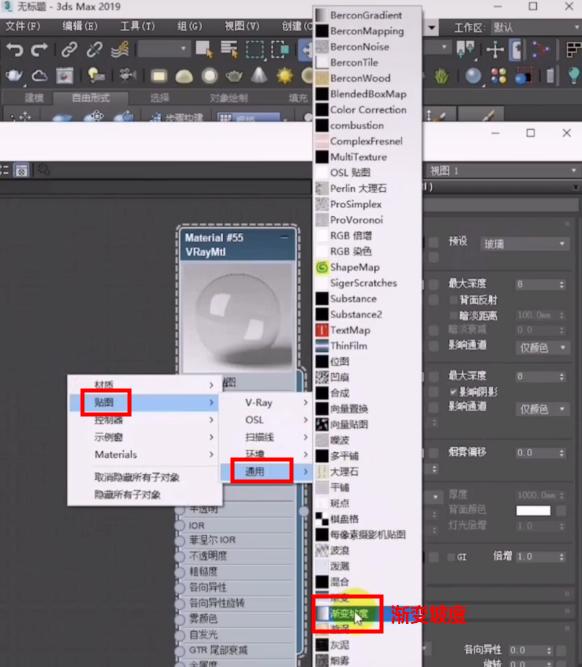Click the V-Ray sun icon
Image resolution: width=582 pixels, height=667 pixels.
[x=285, y=76]
